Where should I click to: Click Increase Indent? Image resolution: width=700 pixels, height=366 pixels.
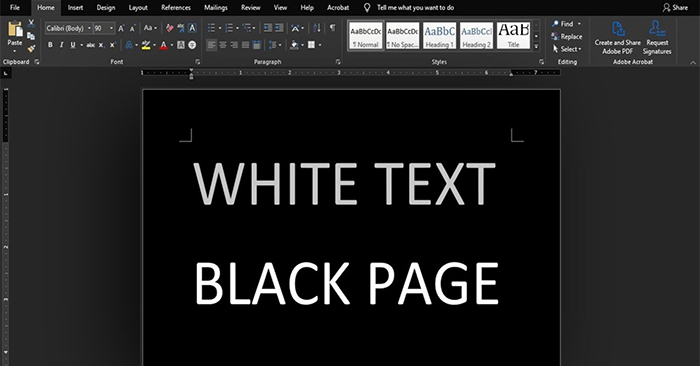tap(279, 28)
